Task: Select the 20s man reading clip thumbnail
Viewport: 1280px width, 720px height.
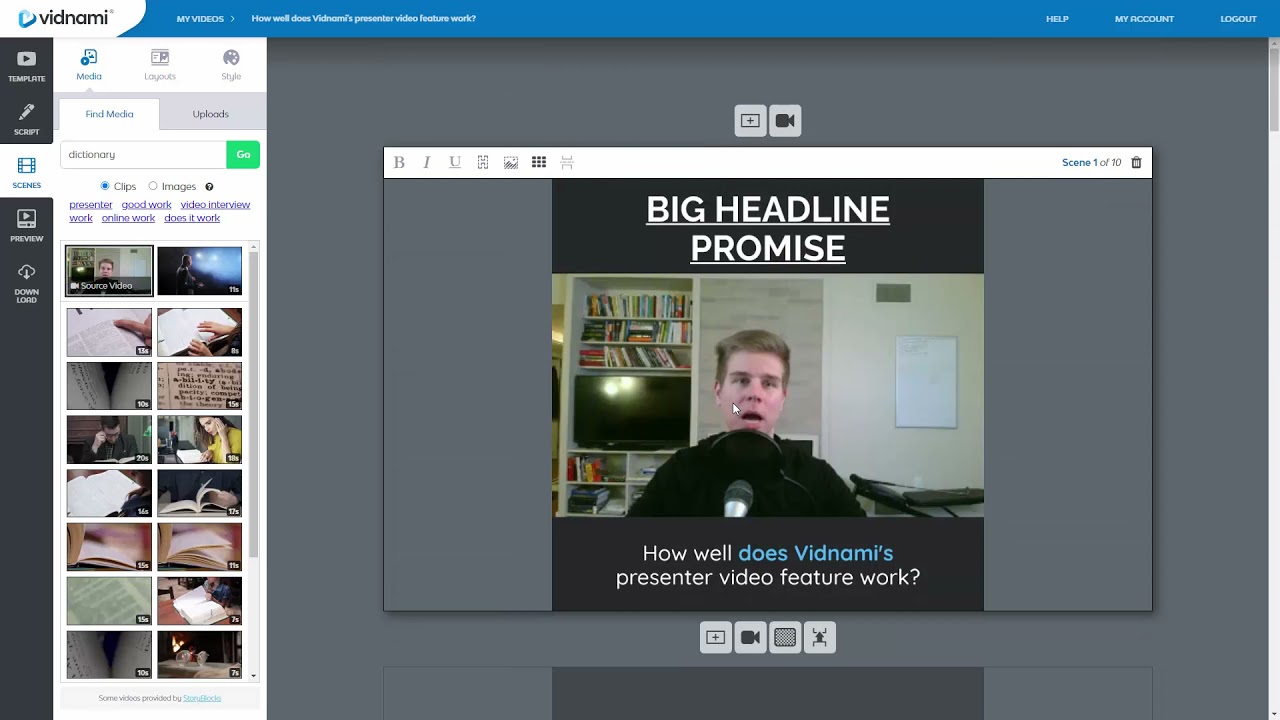Action: [x=109, y=440]
